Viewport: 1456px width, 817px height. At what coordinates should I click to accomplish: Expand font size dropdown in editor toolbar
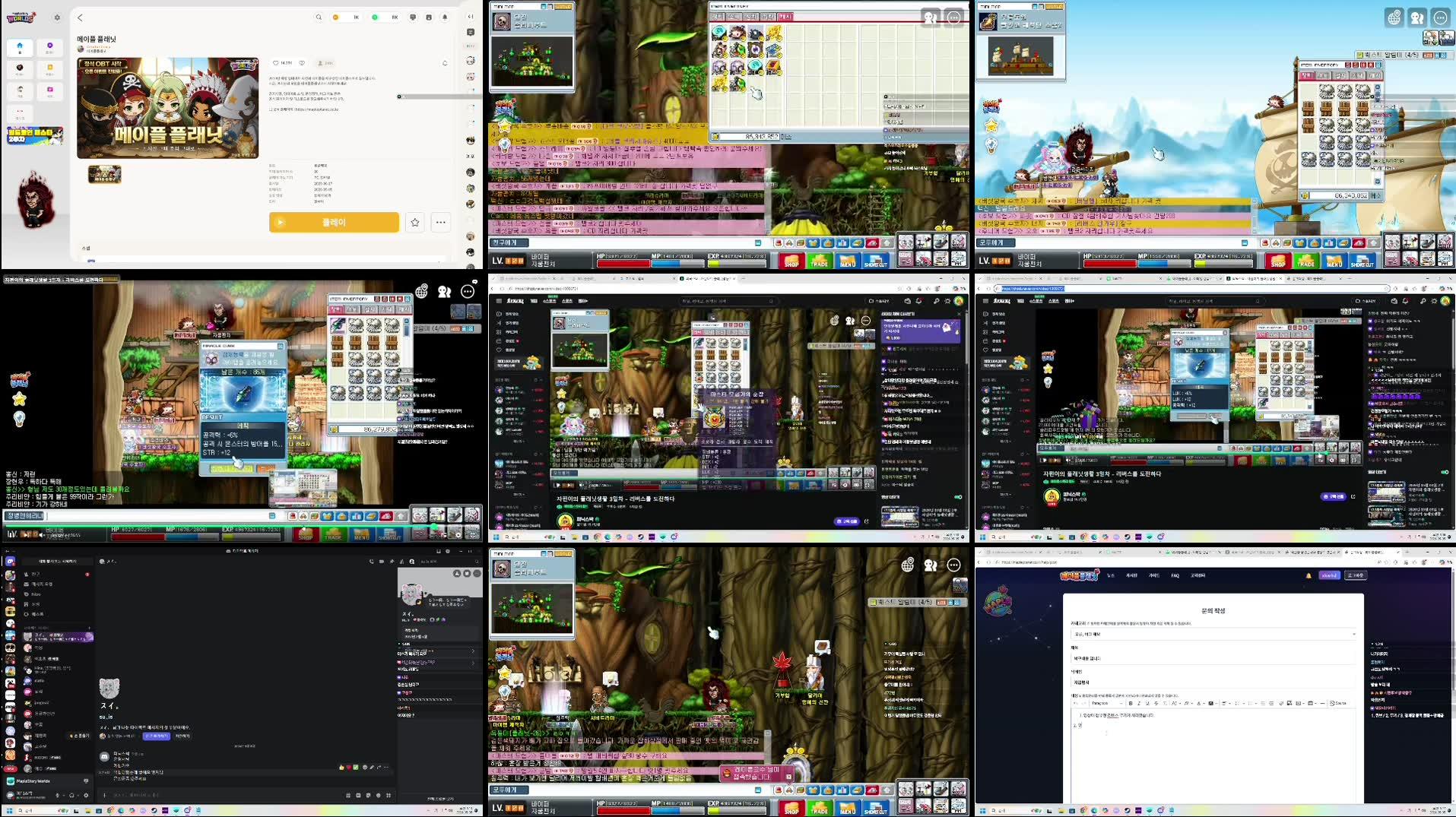click(1175, 703)
